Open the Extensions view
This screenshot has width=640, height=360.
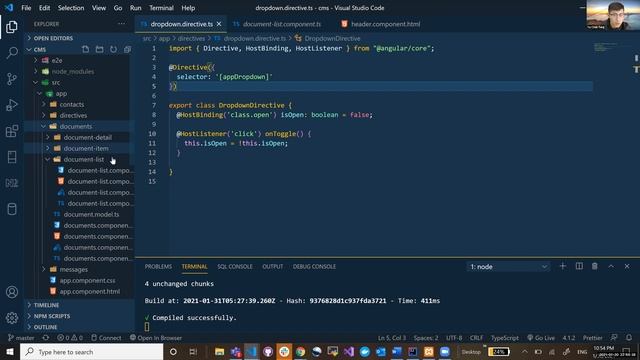pyautogui.click(x=12, y=131)
